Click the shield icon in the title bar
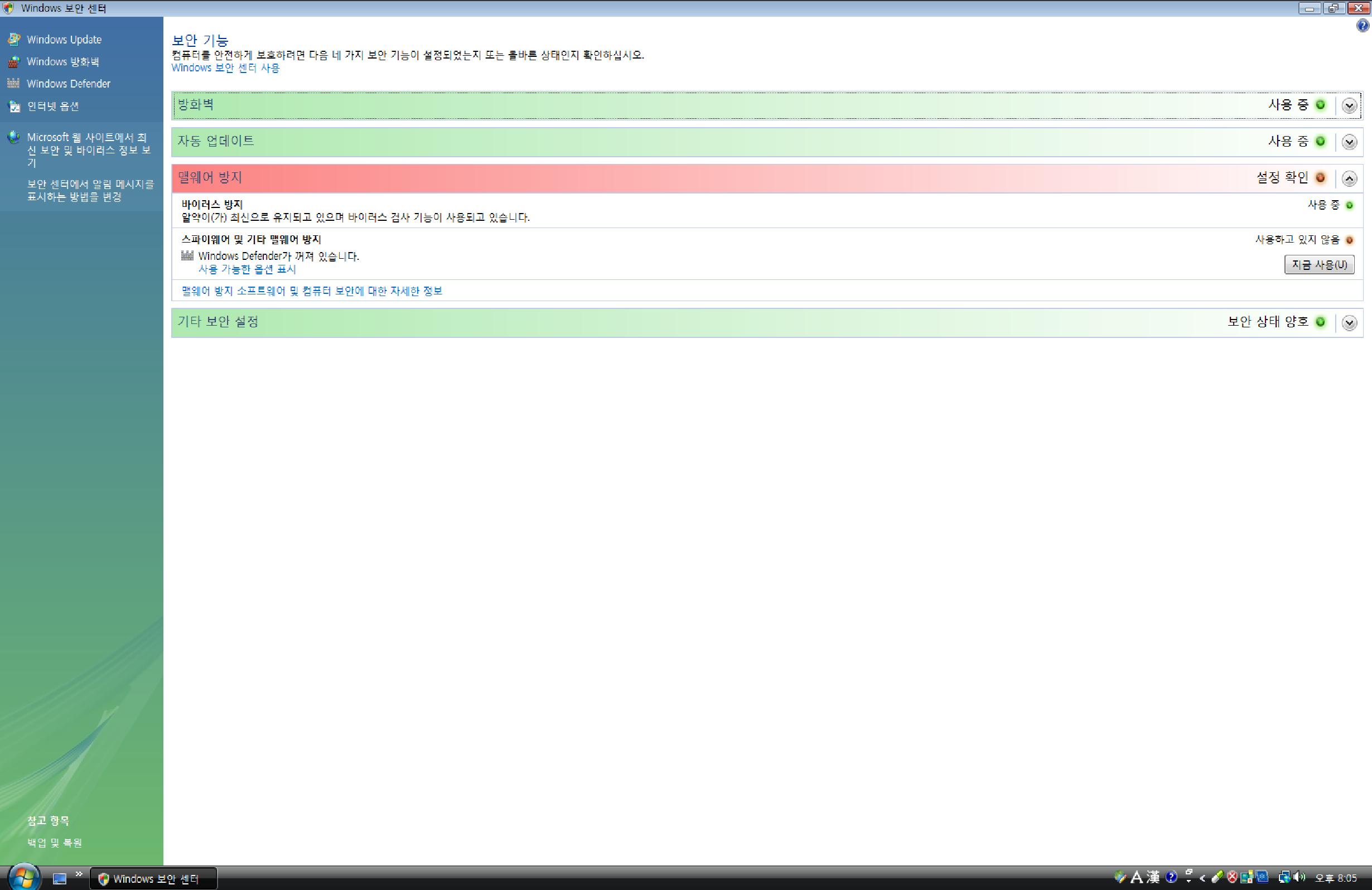This screenshot has height=890, width=1372. coord(8,8)
